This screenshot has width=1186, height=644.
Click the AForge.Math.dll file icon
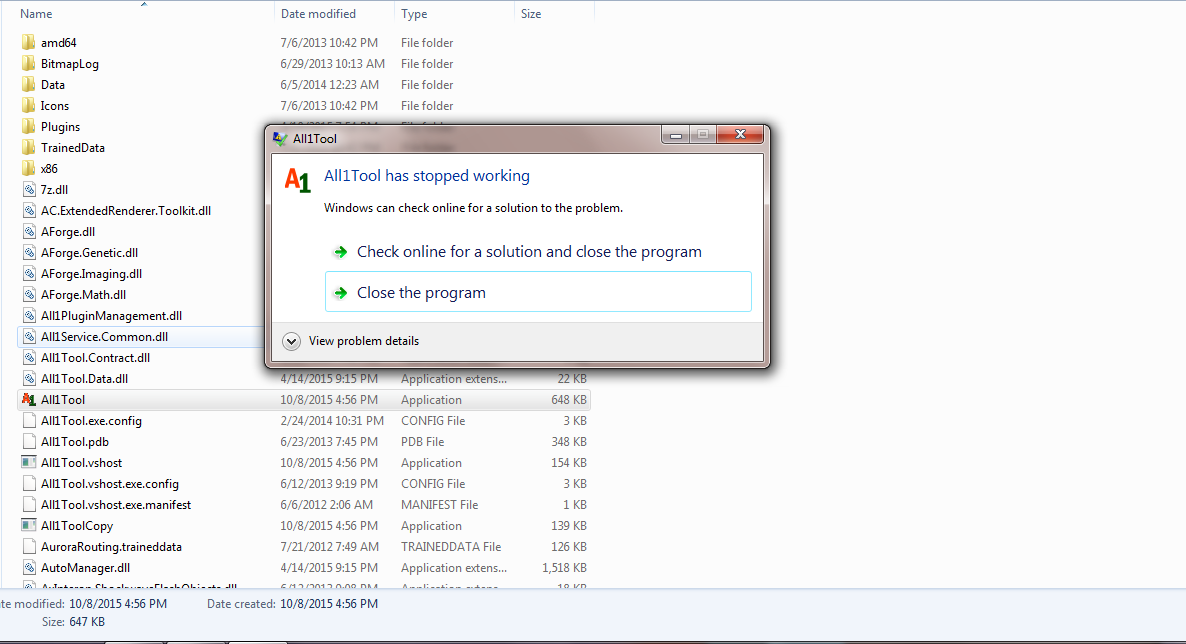pyautogui.click(x=29, y=294)
